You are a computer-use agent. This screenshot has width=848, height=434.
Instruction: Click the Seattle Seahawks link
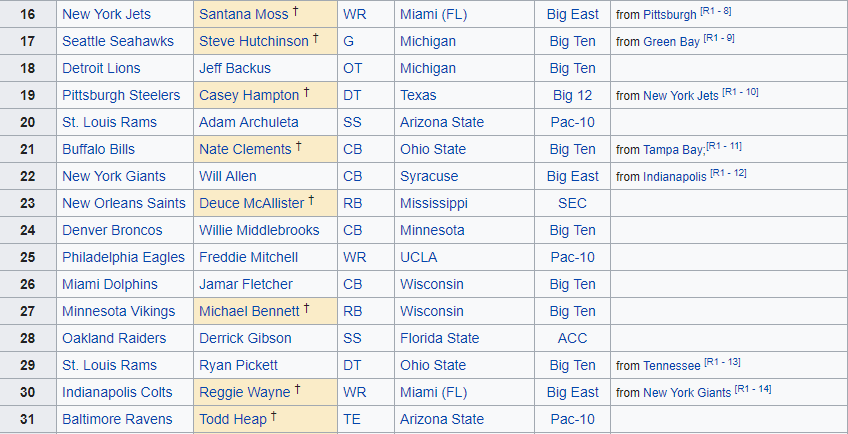pyautogui.click(x=117, y=42)
